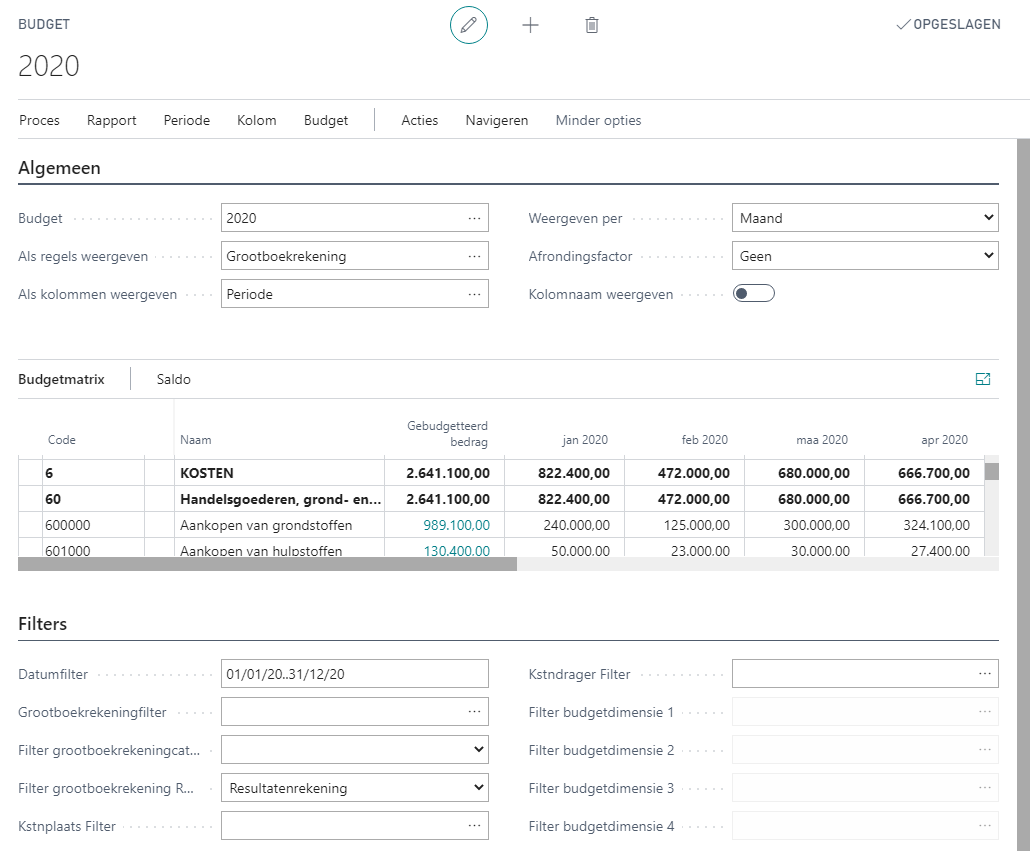Viewport: 1030px width, 851px height.
Task: Open ellipsis for Grootboekrekeningfilter
Action: 474,712
